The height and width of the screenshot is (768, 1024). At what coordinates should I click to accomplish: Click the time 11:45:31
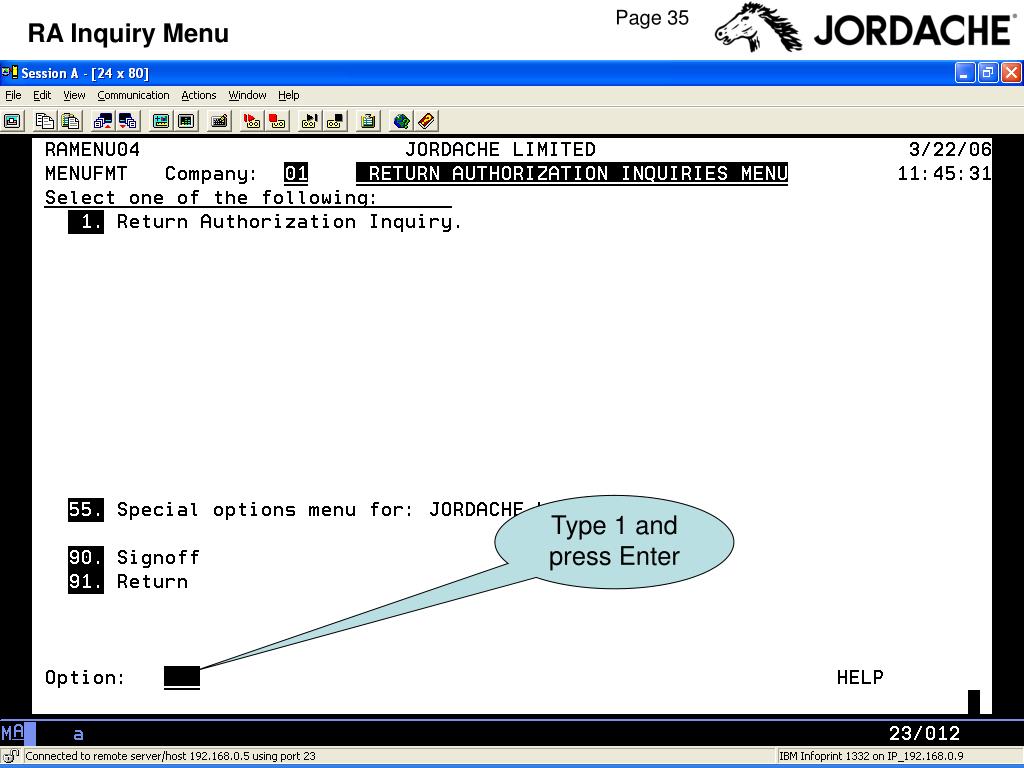[944, 174]
